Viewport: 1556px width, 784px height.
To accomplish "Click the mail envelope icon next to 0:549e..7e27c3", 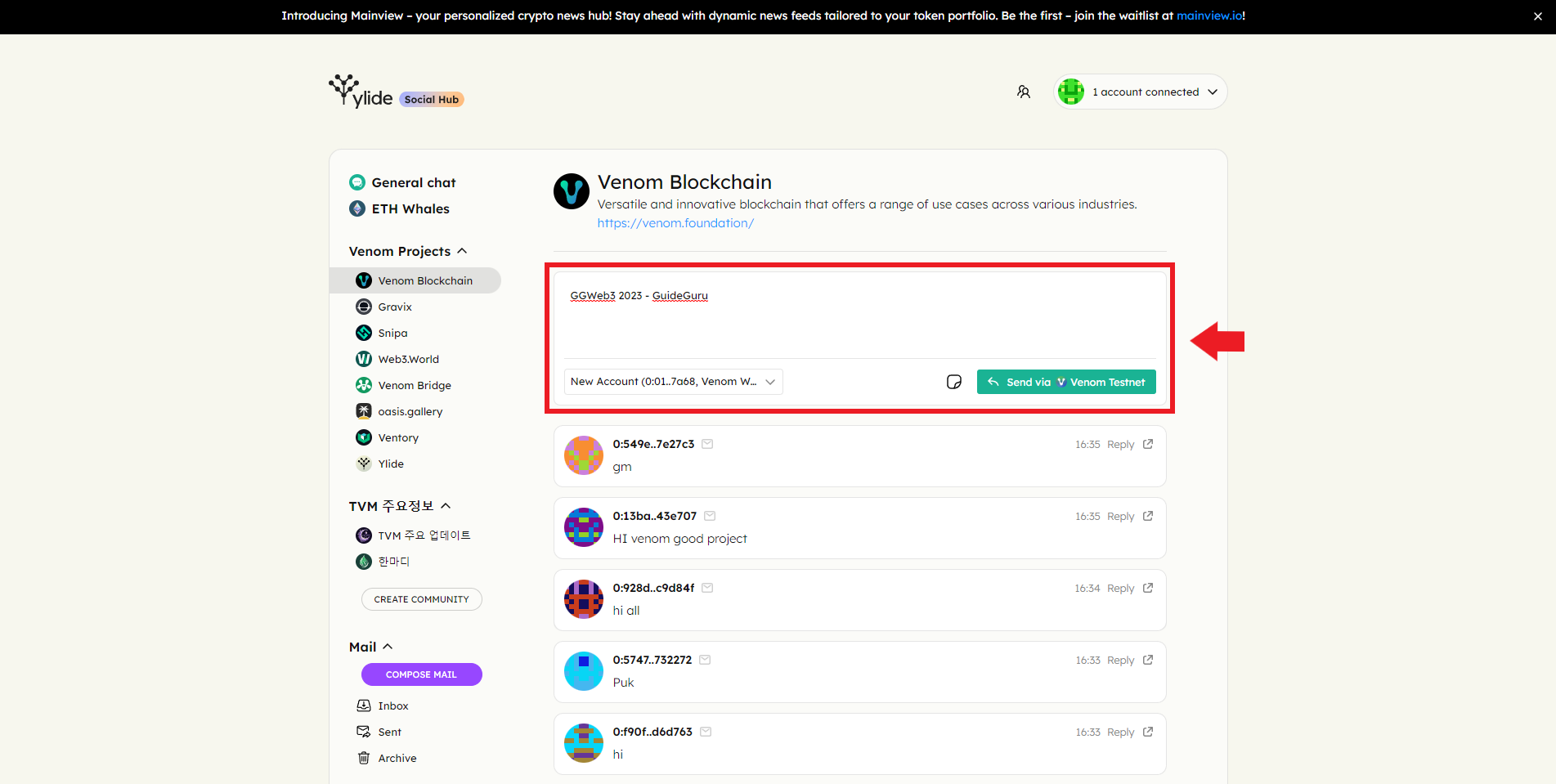I will (707, 444).
